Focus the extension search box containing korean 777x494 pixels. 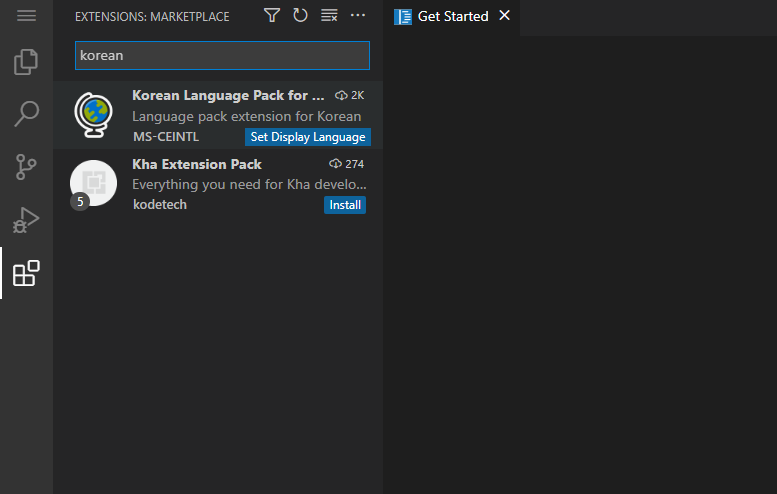pos(222,55)
